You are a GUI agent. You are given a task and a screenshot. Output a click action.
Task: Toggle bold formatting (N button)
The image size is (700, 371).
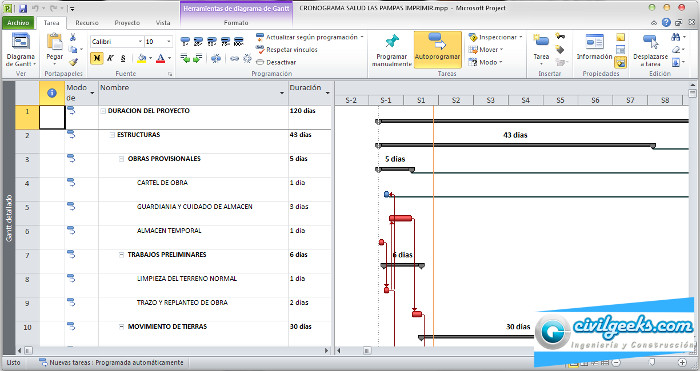[x=96, y=58]
